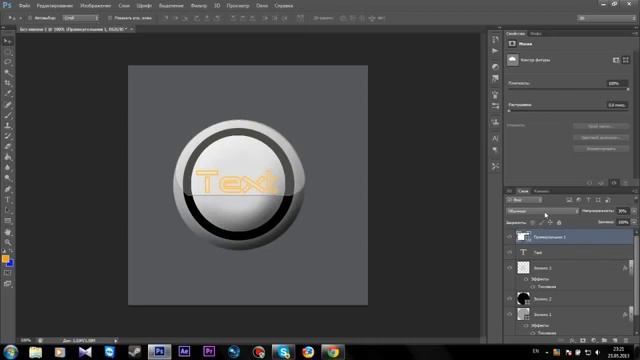Select the Eyedropper tool
This screenshot has width=640, height=360.
(x=7, y=94)
